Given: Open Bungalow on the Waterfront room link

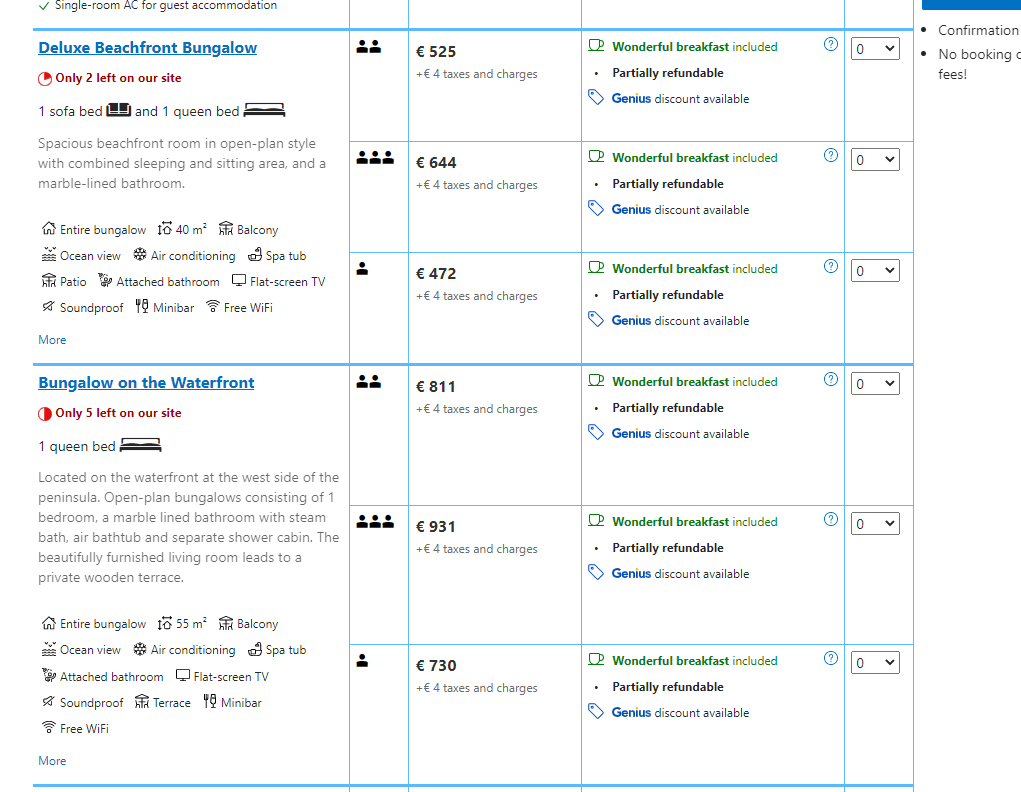Looking at the screenshot, I should [146, 382].
